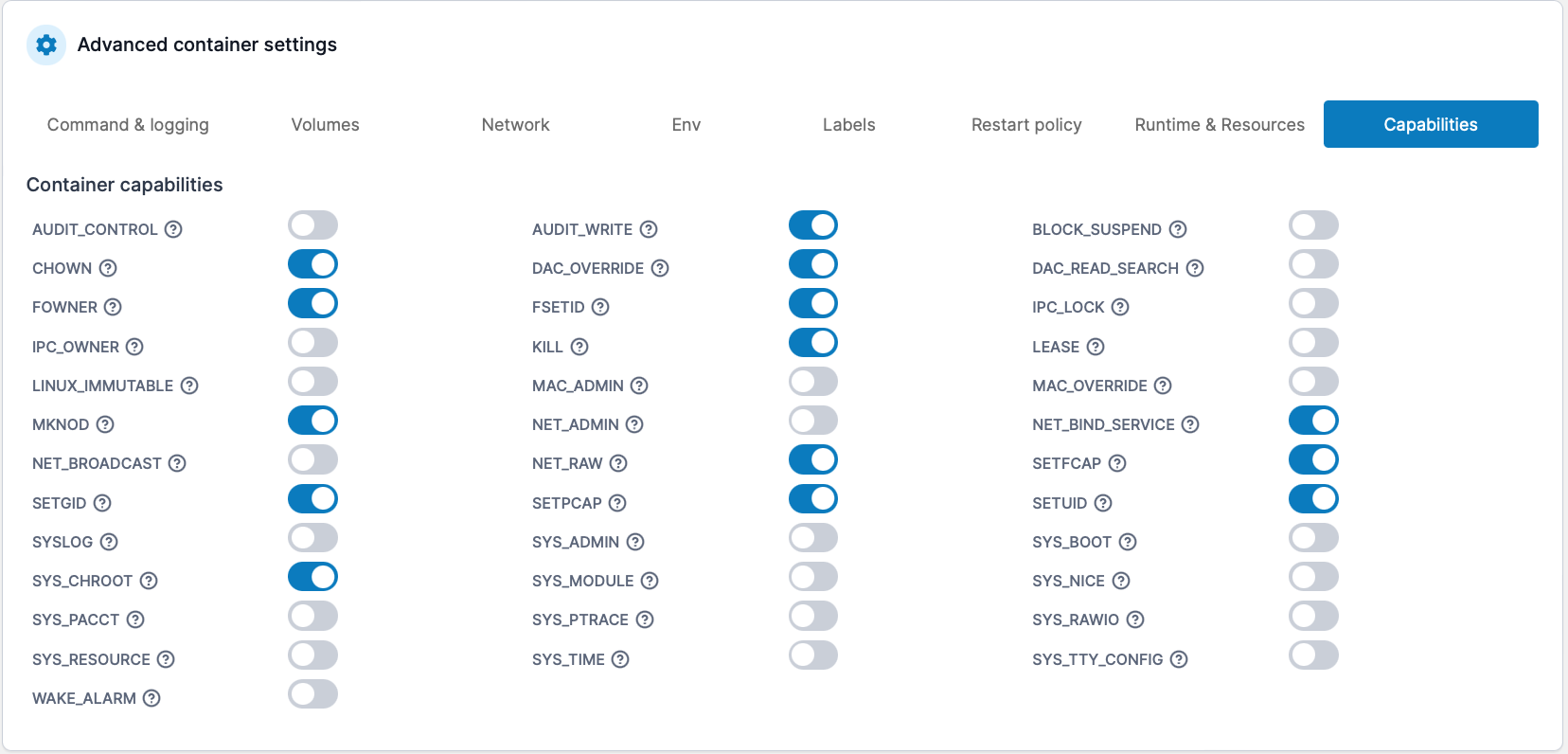Click the help icon for NET_BIND_SERVICE

pos(1191,424)
